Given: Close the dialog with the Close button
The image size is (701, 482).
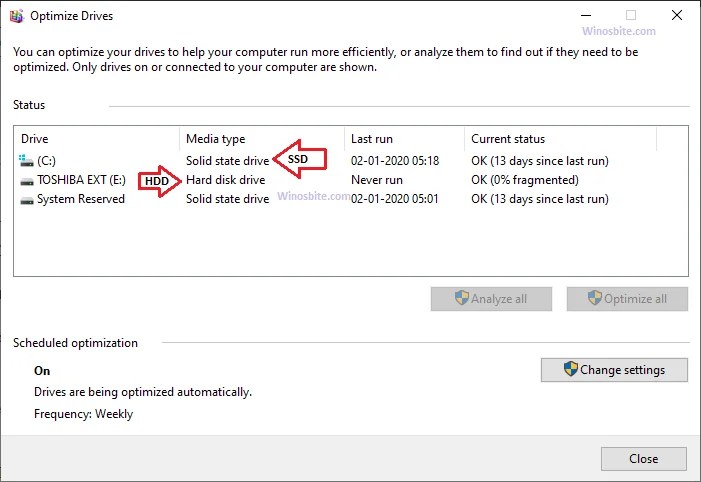Looking at the screenshot, I should (643, 459).
